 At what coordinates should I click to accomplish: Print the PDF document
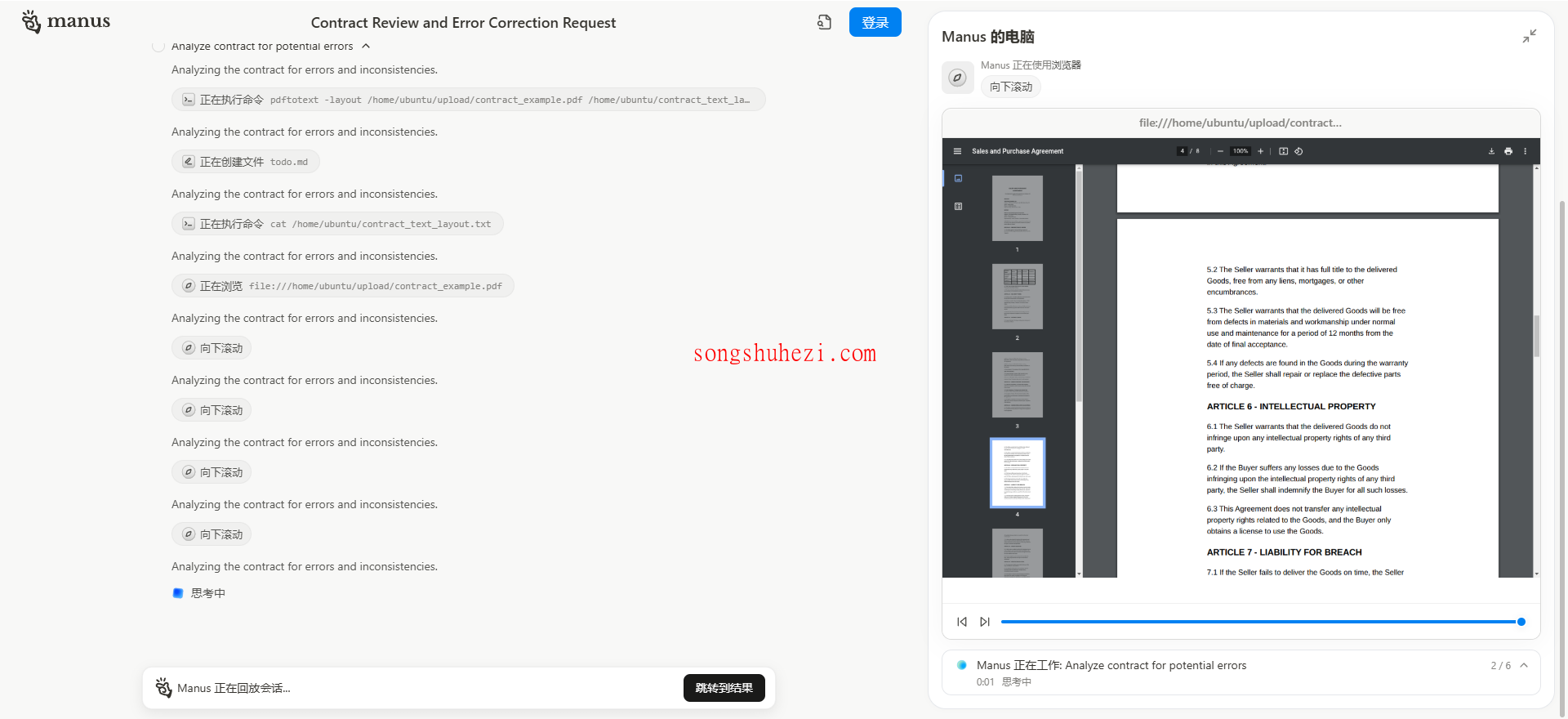(1508, 151)
